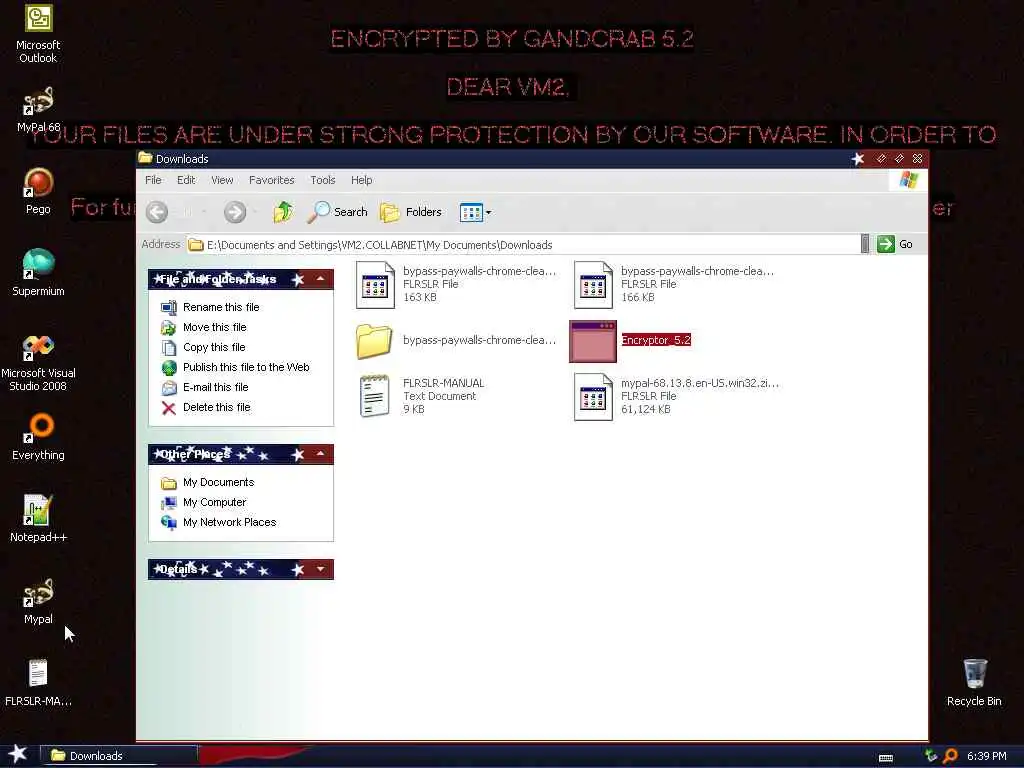Click the address path field

point(522,245)
